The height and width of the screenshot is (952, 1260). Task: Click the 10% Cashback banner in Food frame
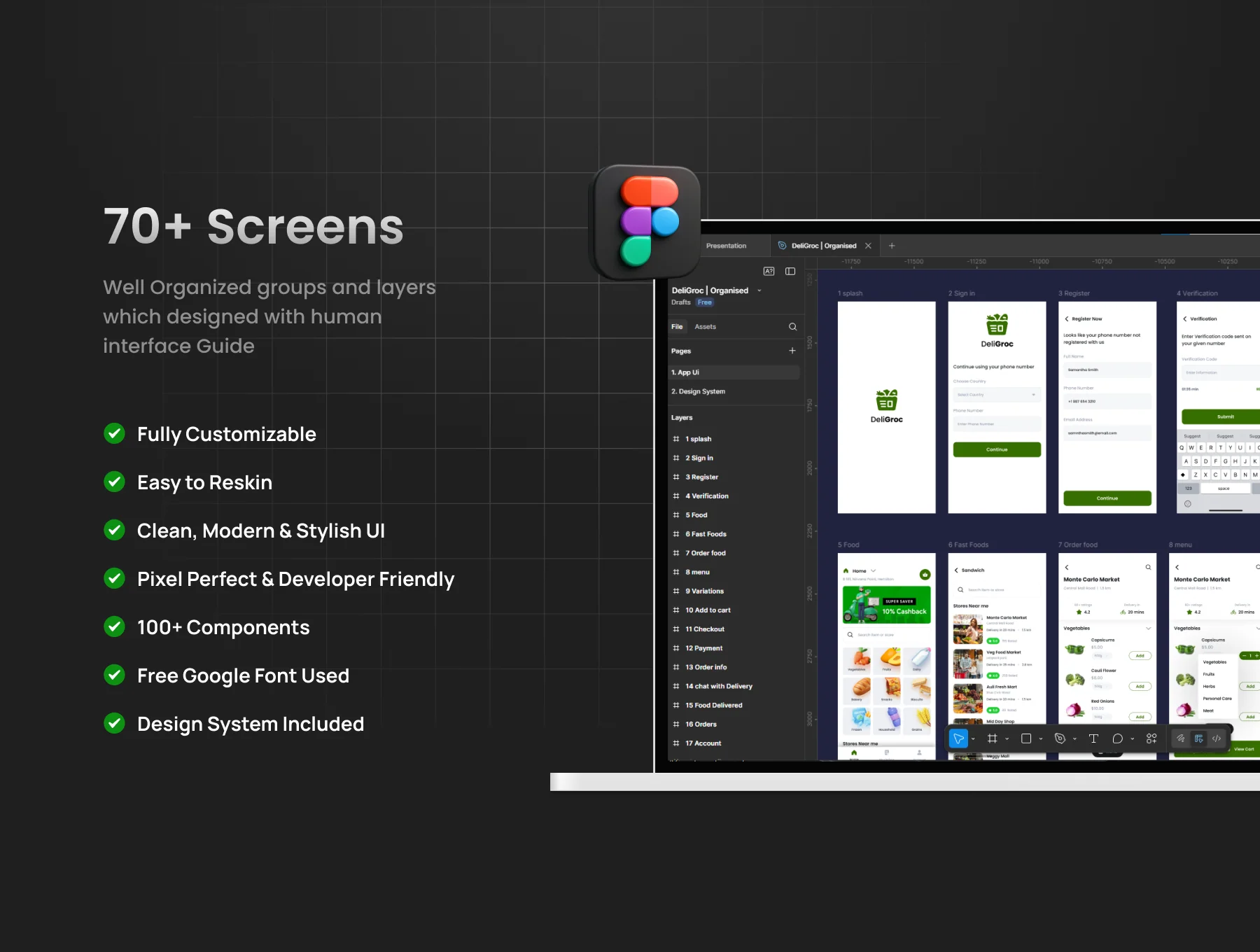(886, 605)
